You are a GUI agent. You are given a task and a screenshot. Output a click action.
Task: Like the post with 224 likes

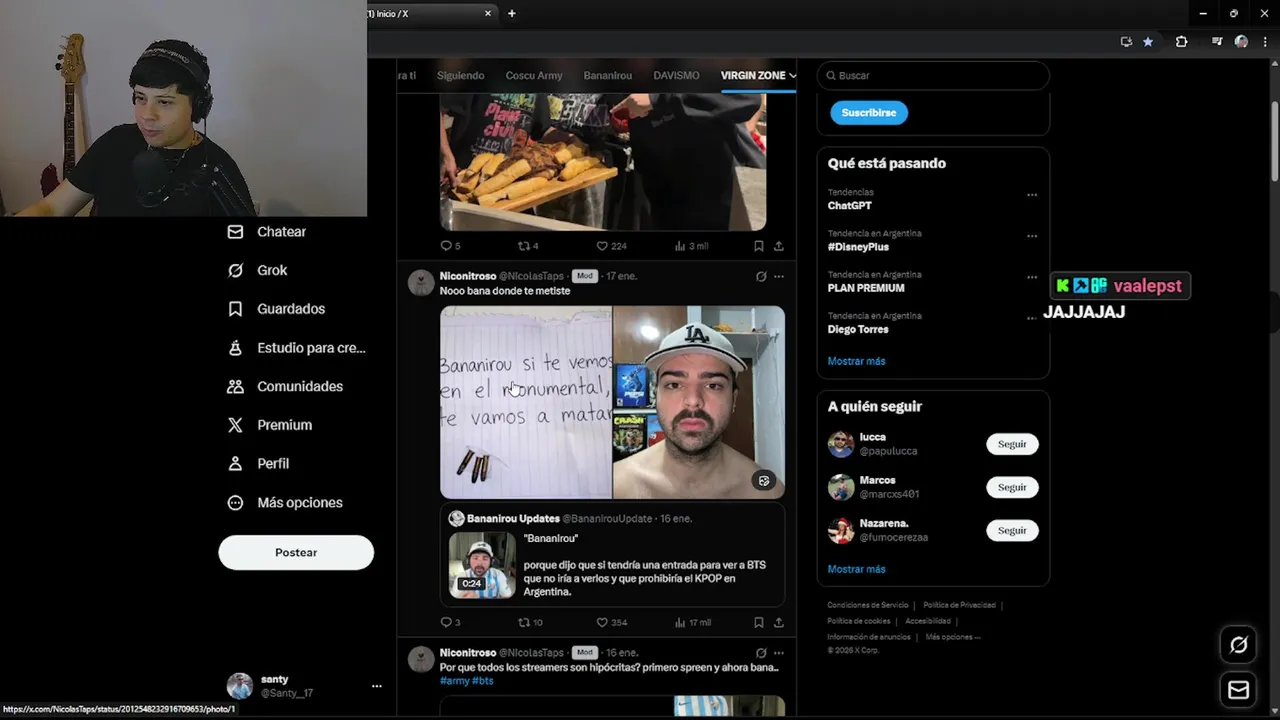602,245
